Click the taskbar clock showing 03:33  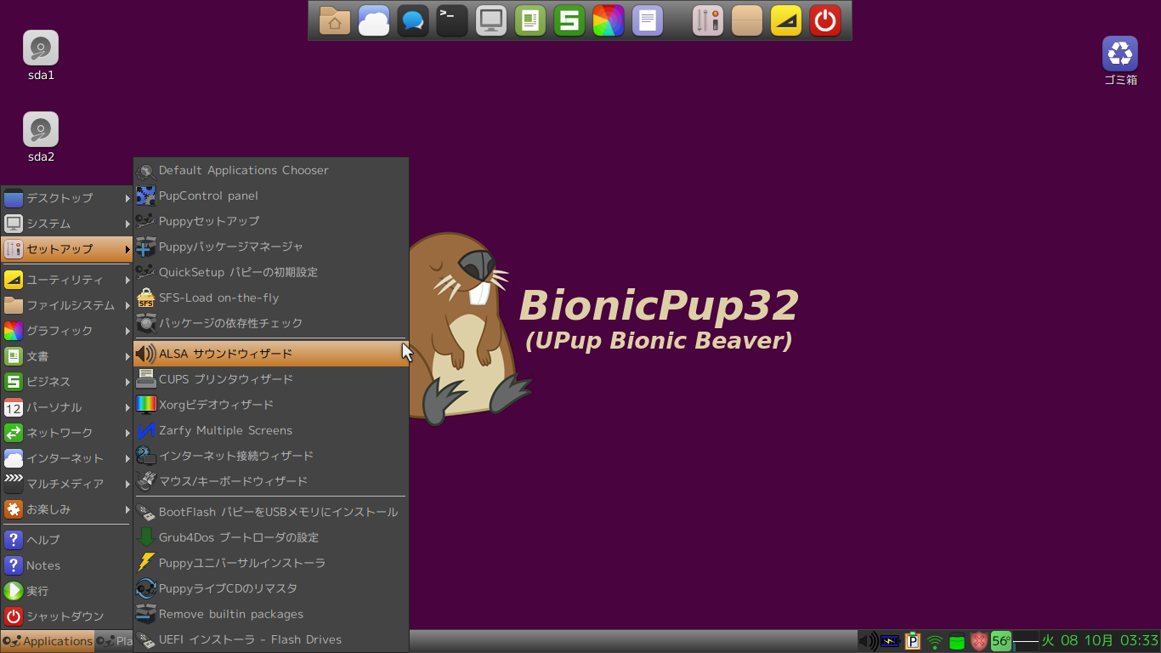click(x=1100, y=640)
